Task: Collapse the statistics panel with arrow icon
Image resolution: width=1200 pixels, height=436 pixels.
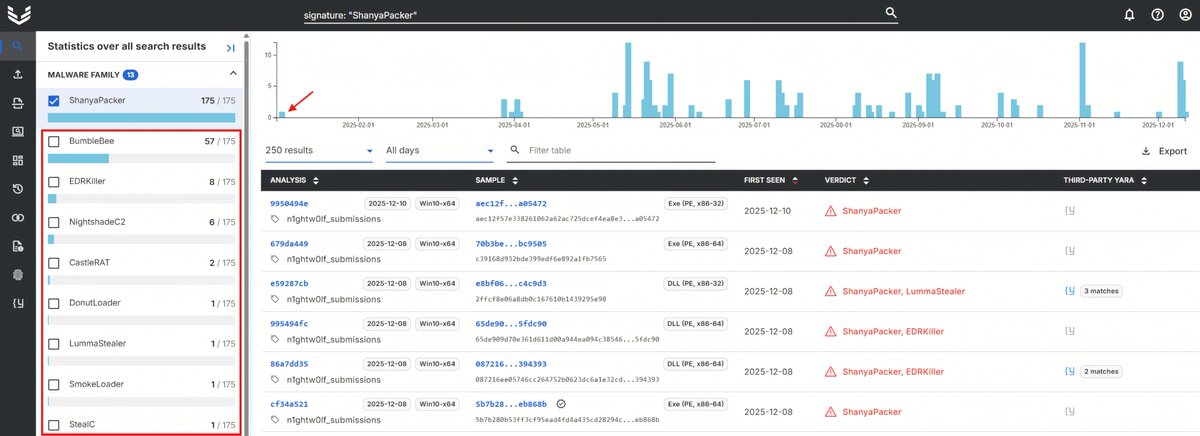Action: pyautogui.click(x=230, y=47)
